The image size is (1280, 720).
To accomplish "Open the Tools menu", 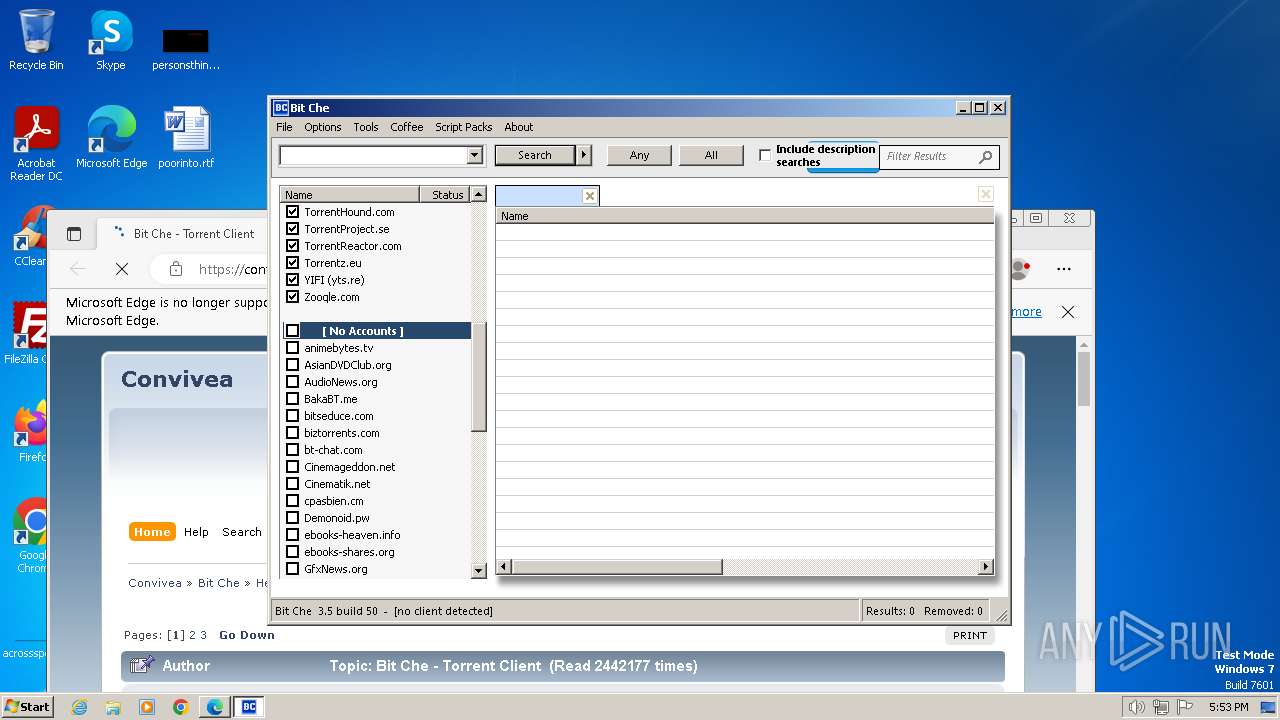I will tap(366, 127).
